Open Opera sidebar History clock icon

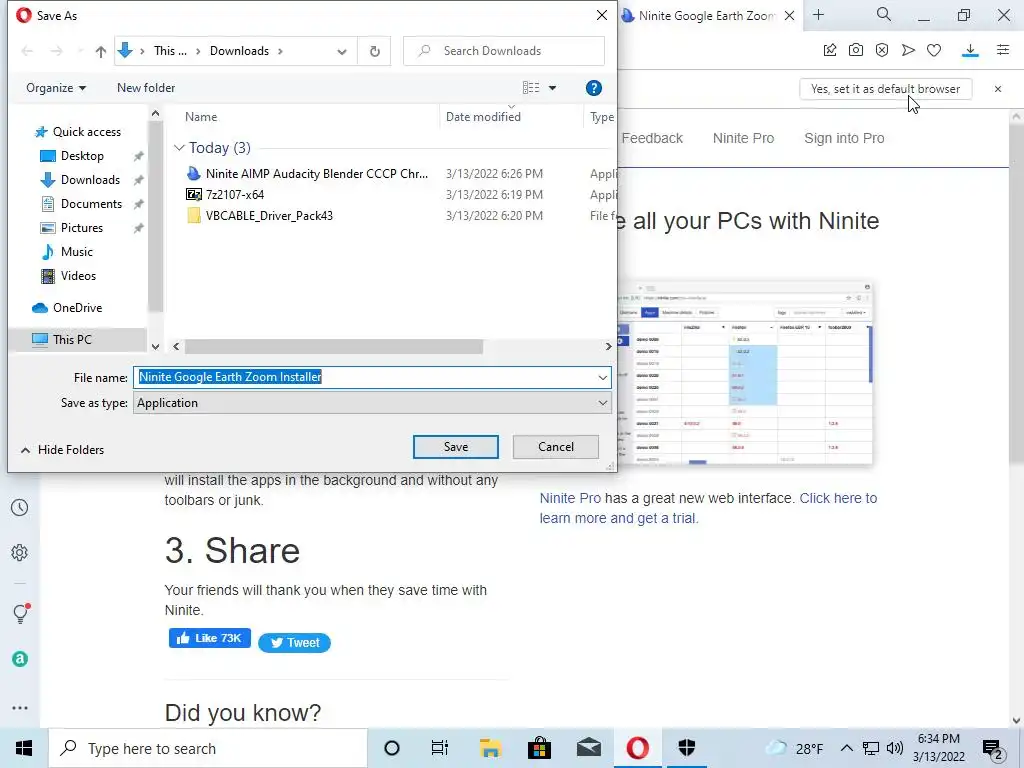point(20,507)
